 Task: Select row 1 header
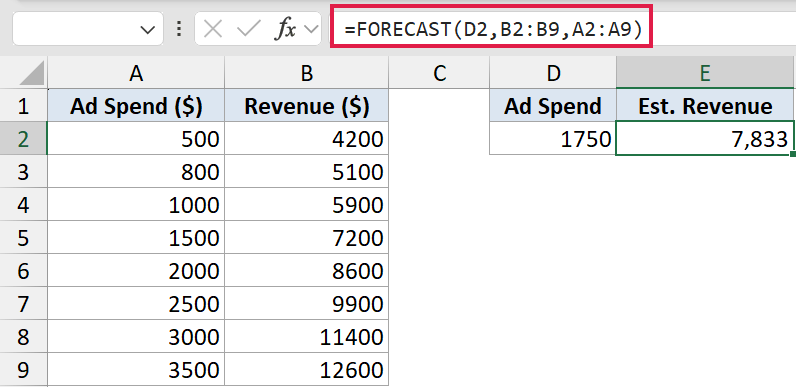tap(24, 106)
